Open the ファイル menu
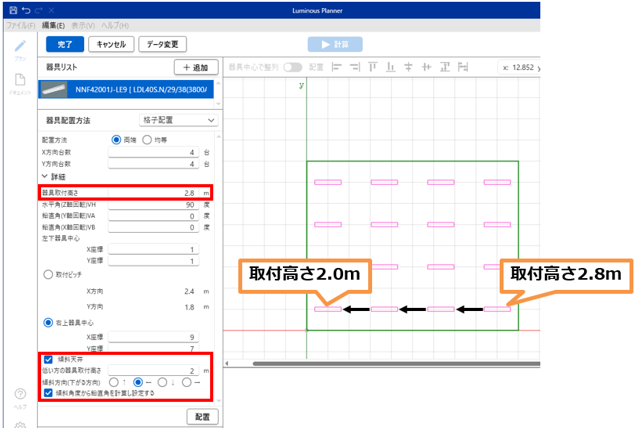This screenshot has width=637, height=428. (x=19, y=24)
